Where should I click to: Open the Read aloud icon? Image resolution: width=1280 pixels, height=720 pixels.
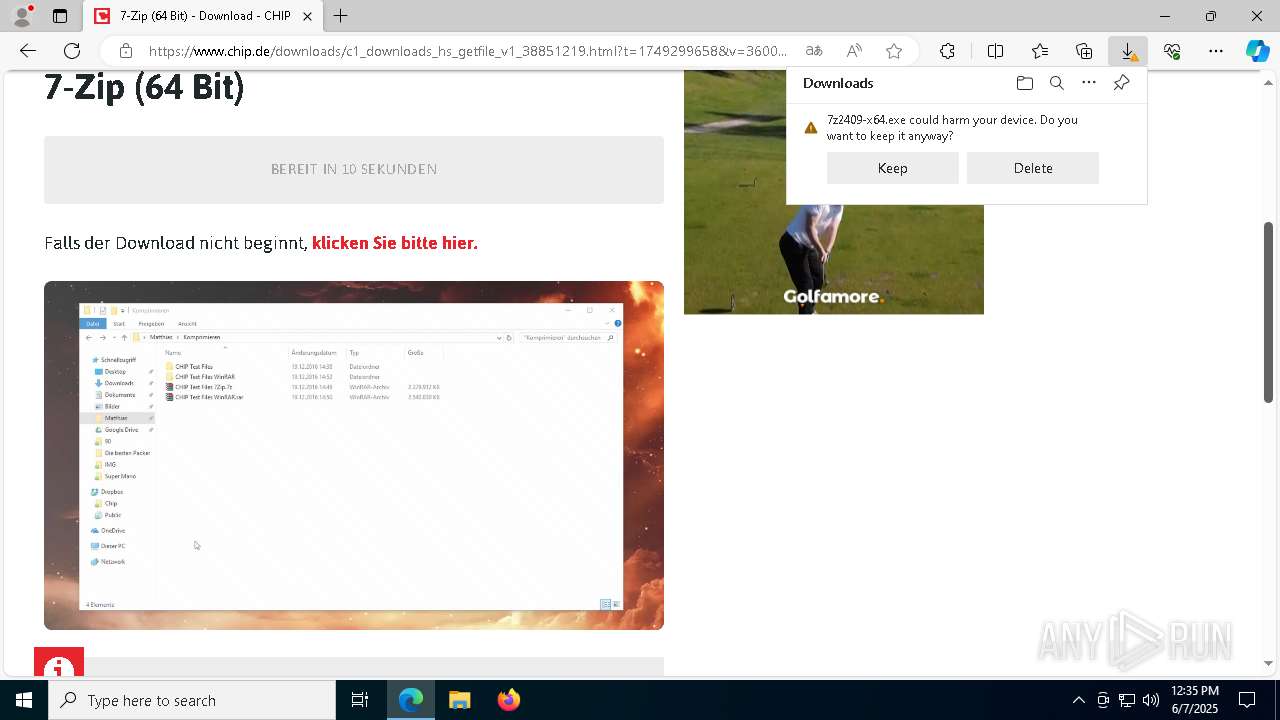854,51
